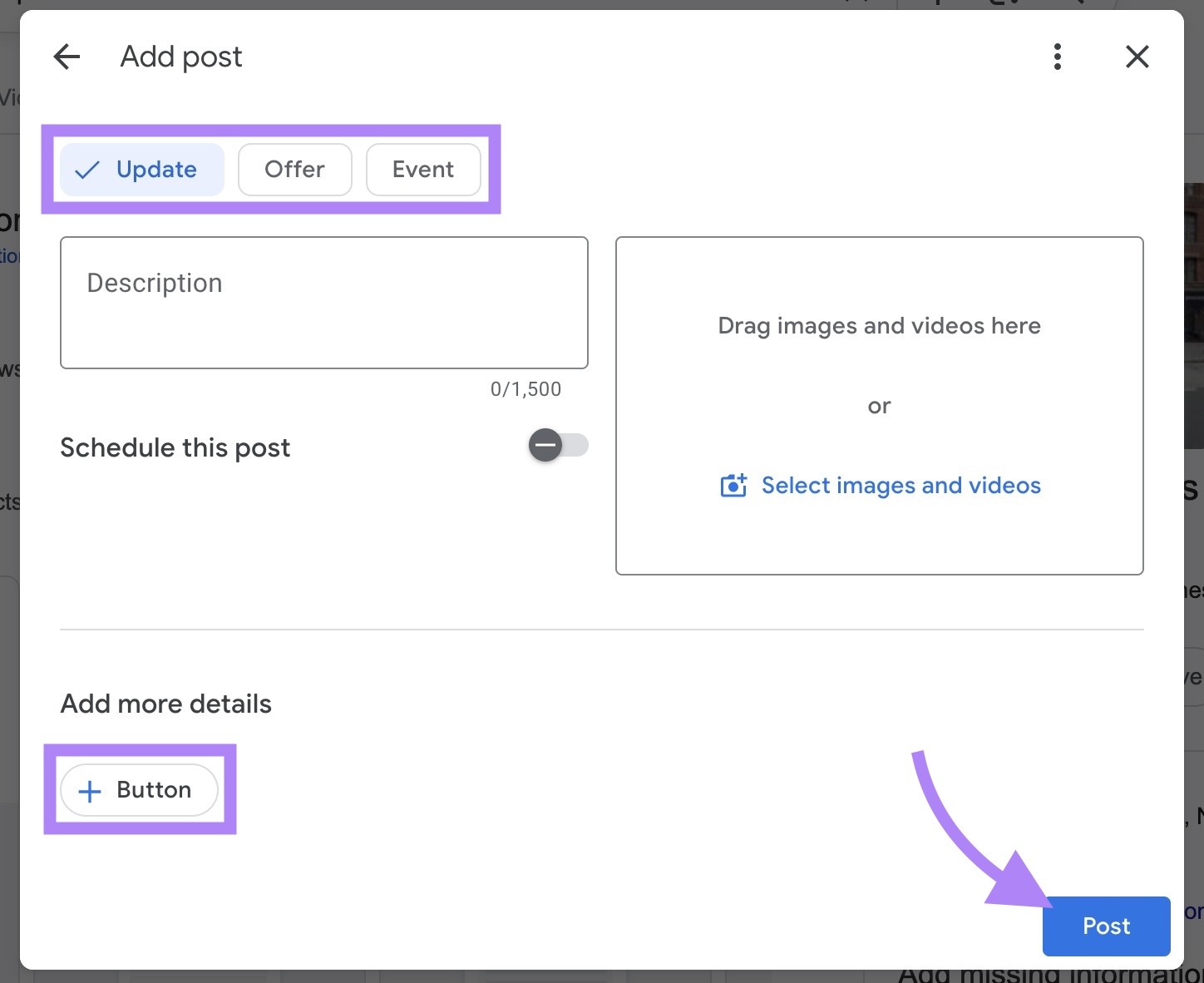
Task: Click the Add more details heading
Action: 165,704
